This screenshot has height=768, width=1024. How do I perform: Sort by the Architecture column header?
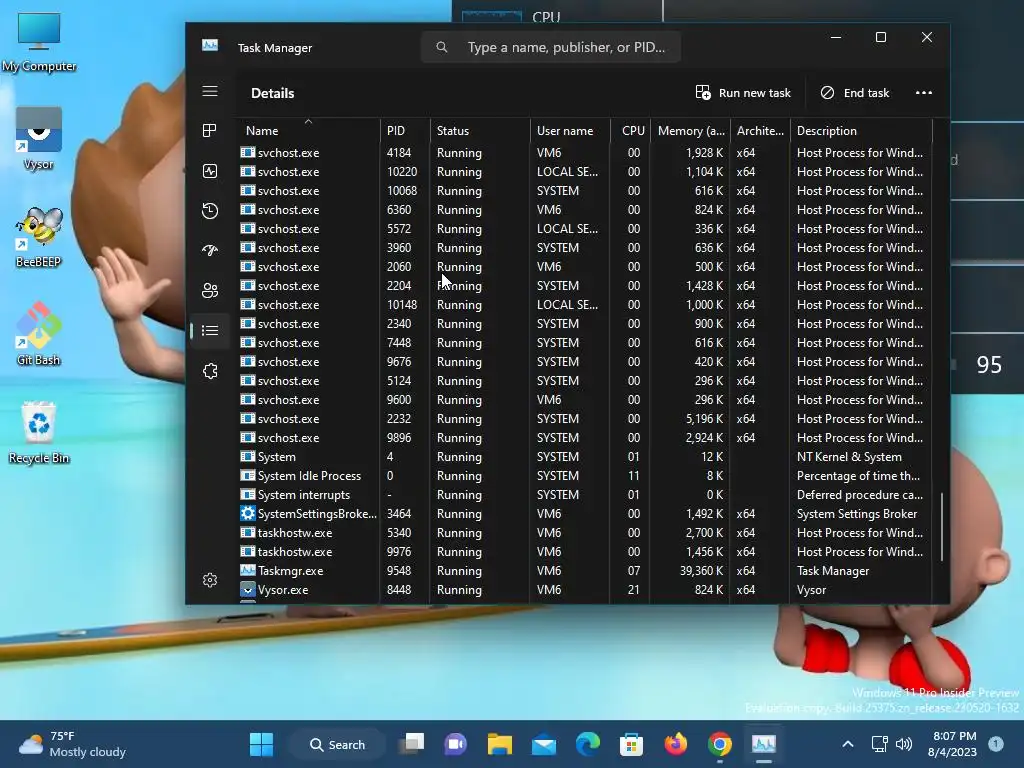[760, 131]
